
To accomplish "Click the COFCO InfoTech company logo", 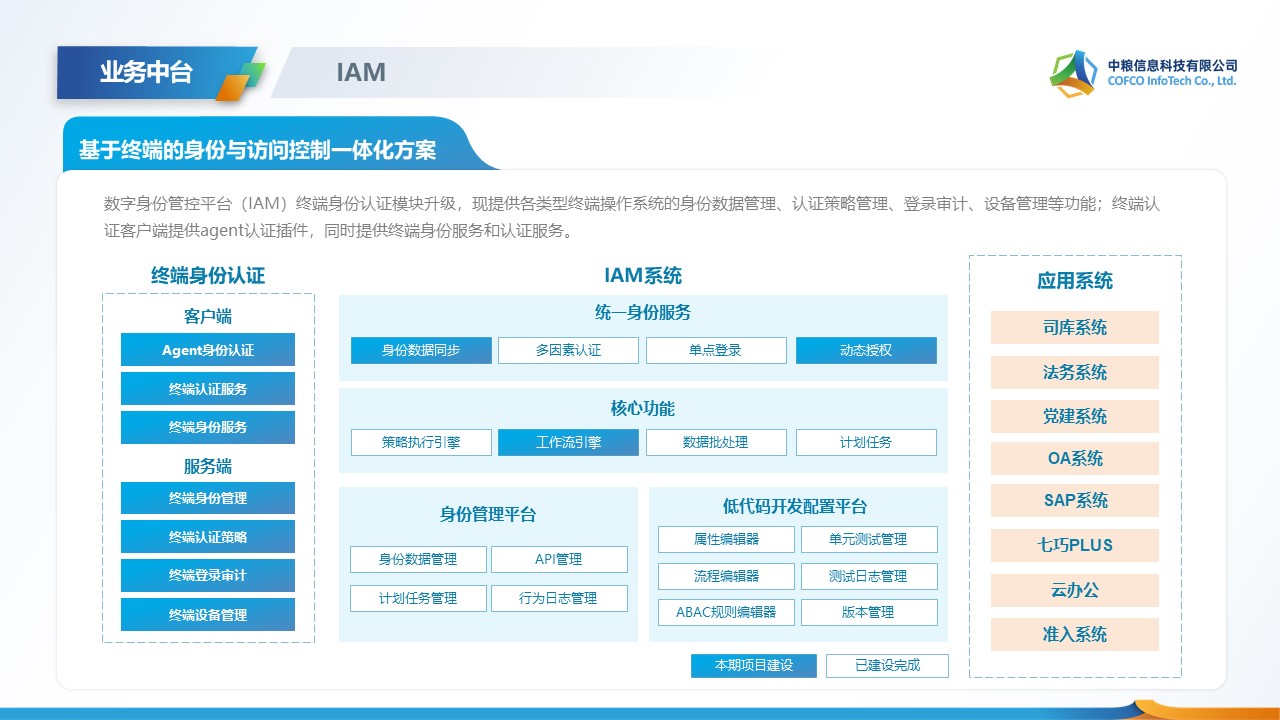I will point(1144,74).
